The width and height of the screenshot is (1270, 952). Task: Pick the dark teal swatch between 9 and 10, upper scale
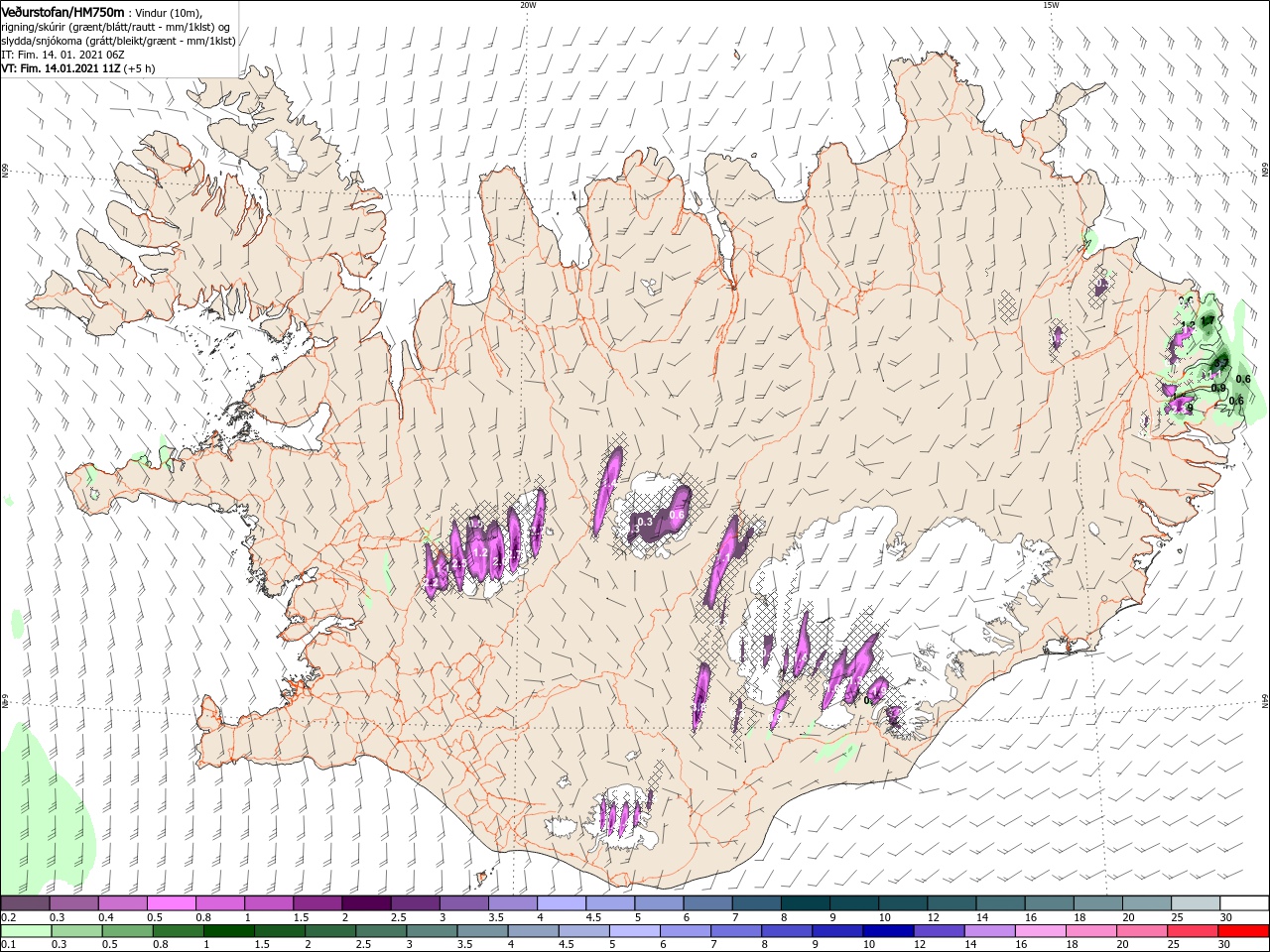[853, 903]
